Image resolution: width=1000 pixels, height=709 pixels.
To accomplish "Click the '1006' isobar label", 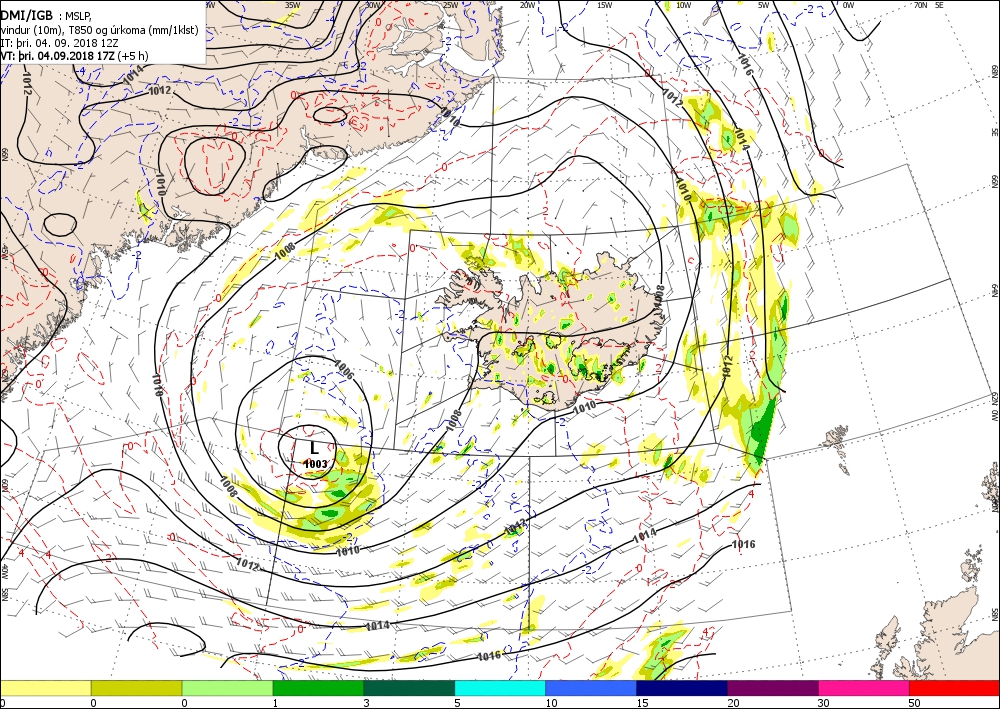I will pos(344,370).
